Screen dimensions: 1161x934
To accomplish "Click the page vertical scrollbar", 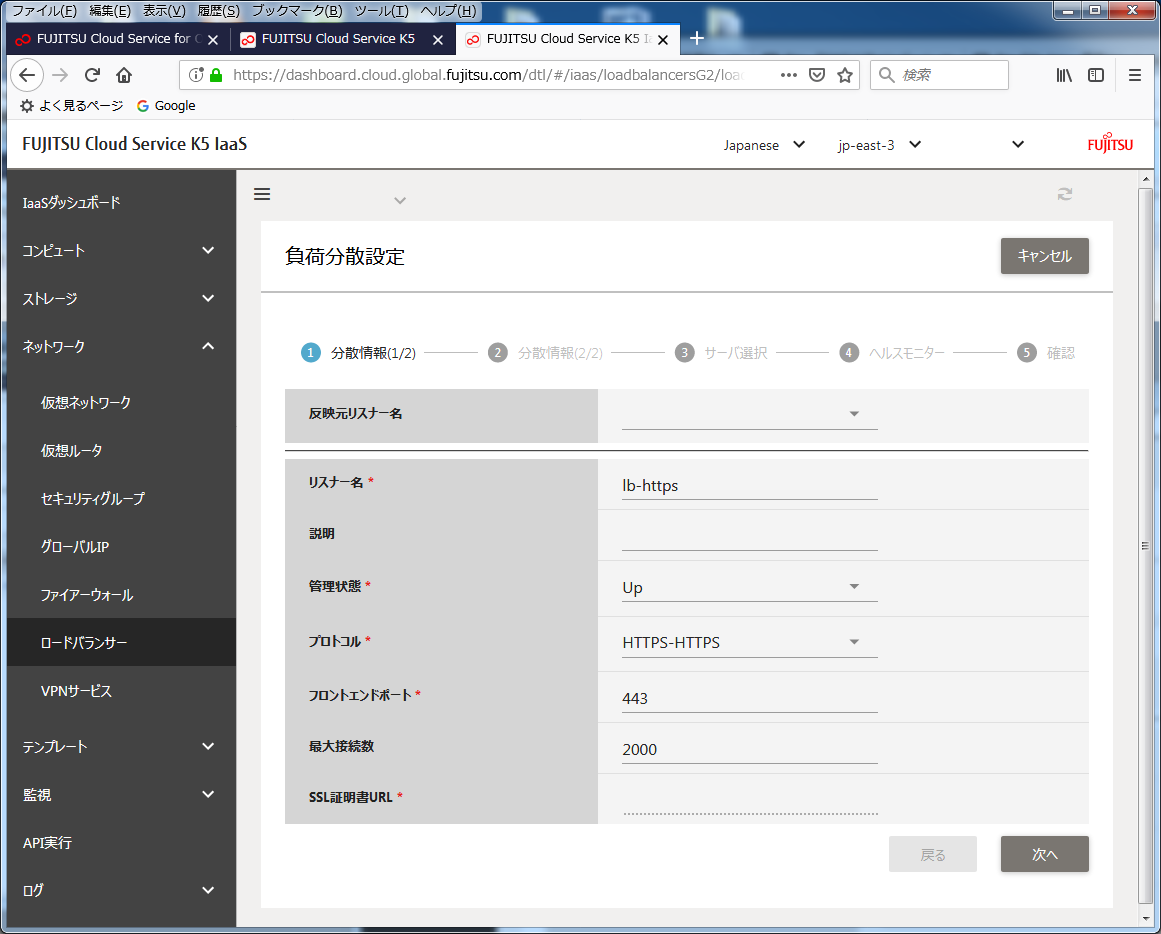I will [1145, 548].
